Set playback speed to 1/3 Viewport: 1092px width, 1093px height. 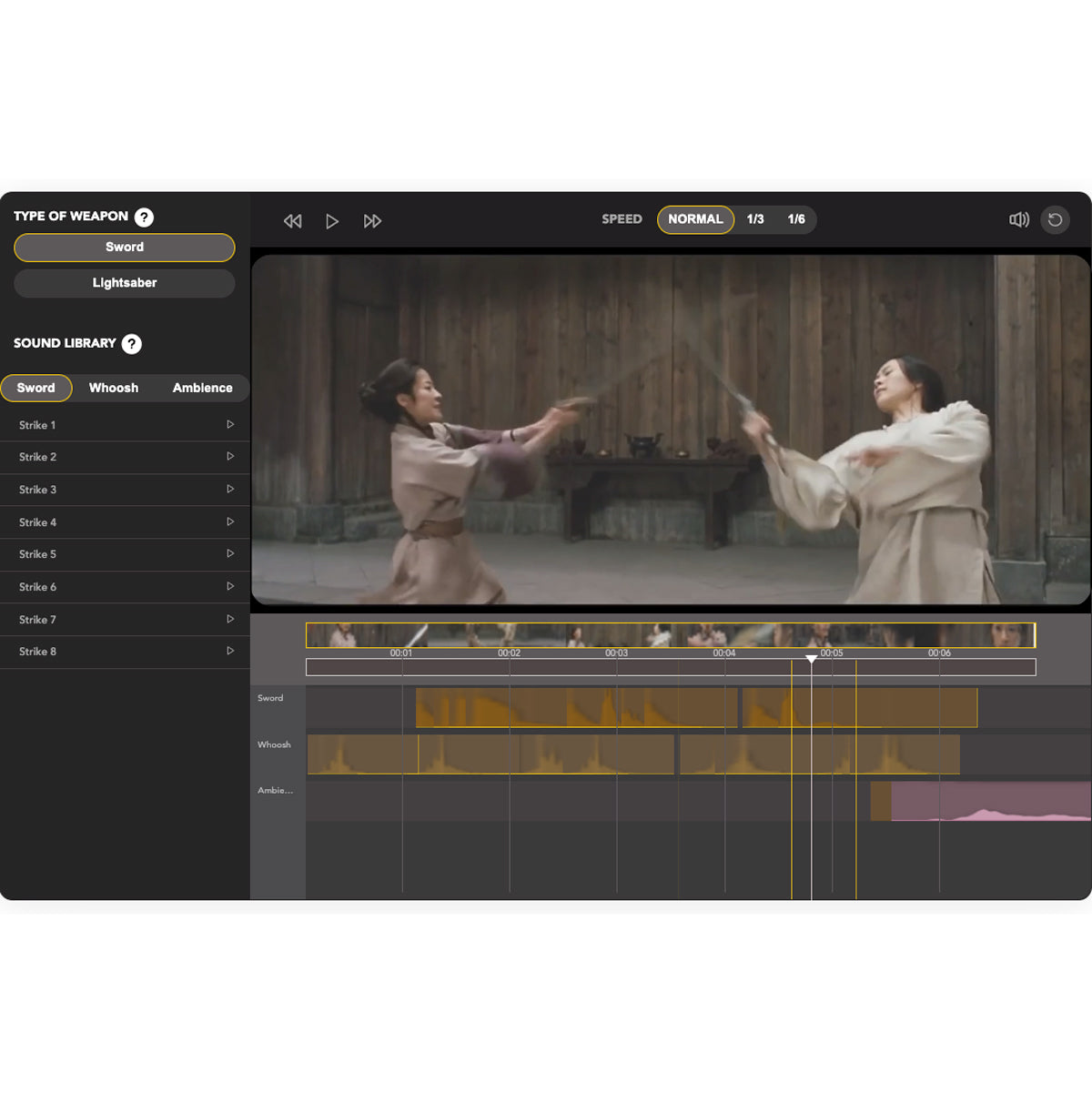pyautogui.click(x=755, y=219)
